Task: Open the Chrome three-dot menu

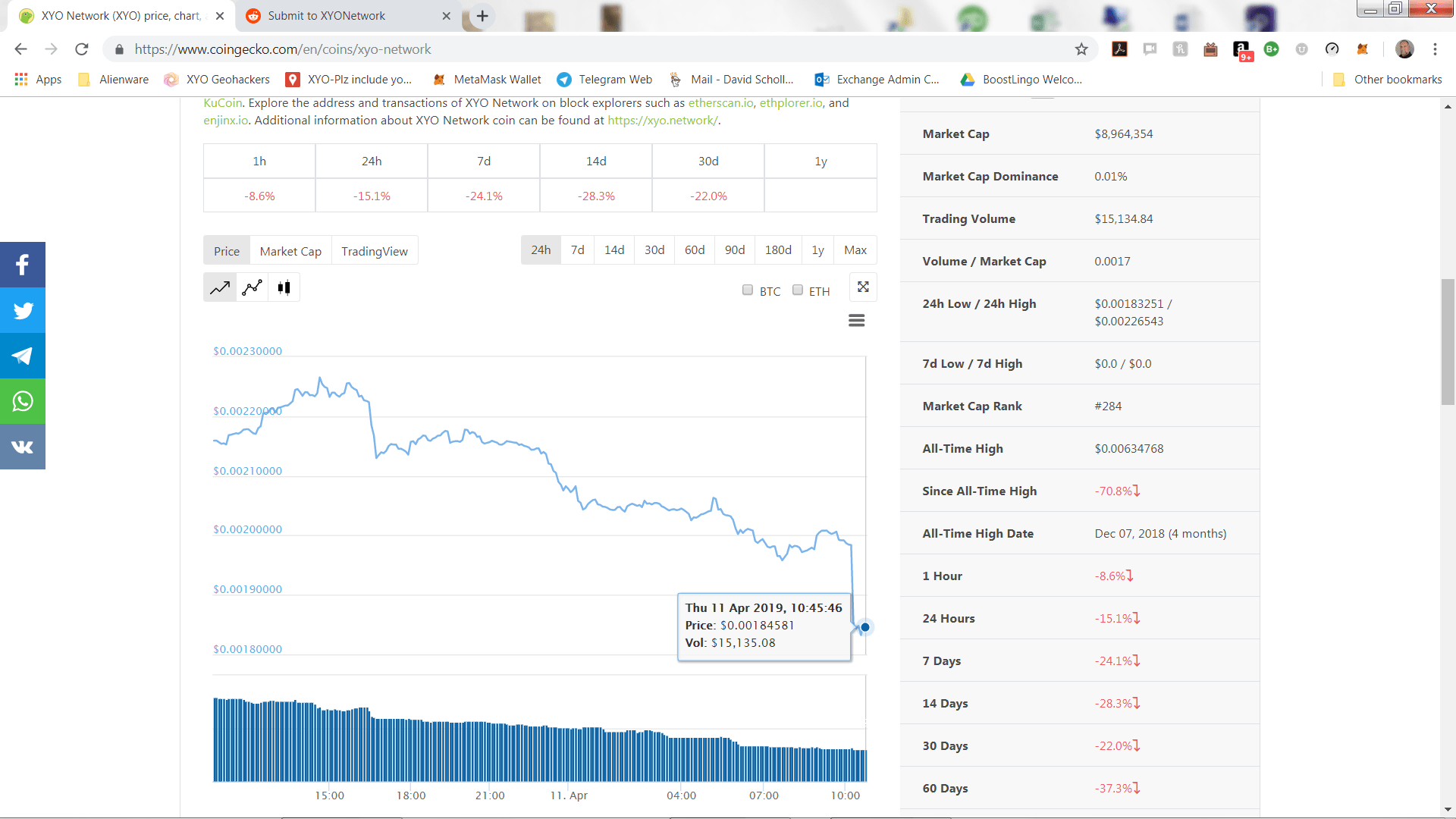Action: tap(1435, 49)
